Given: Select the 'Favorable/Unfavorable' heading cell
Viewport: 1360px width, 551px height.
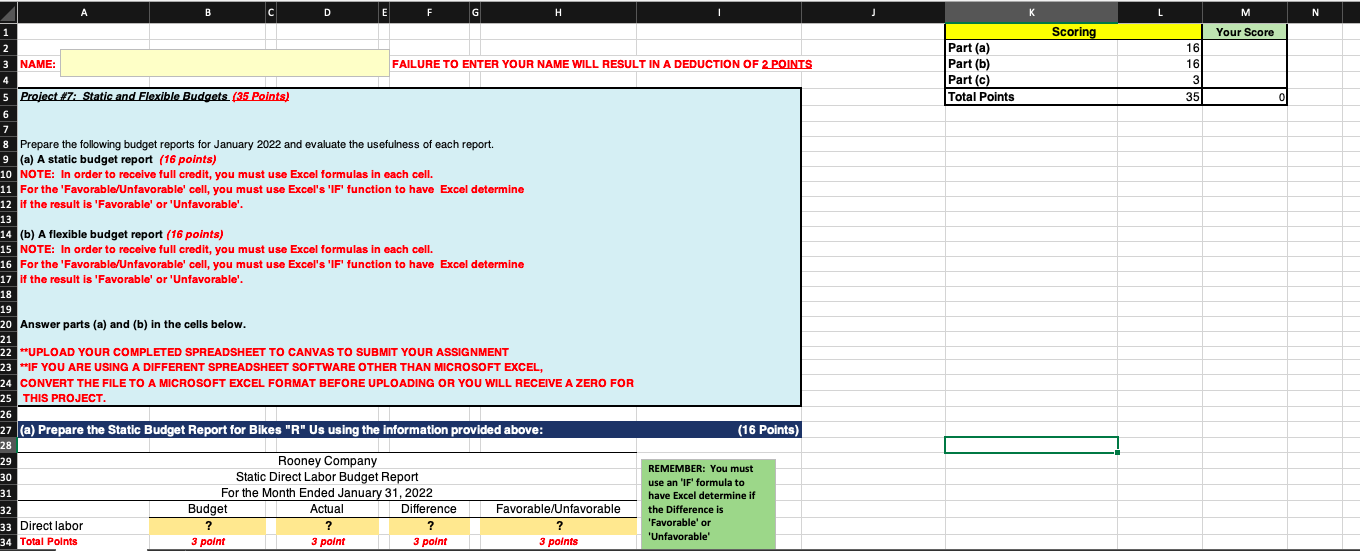Looking at the screenshot, I should 559,509.
